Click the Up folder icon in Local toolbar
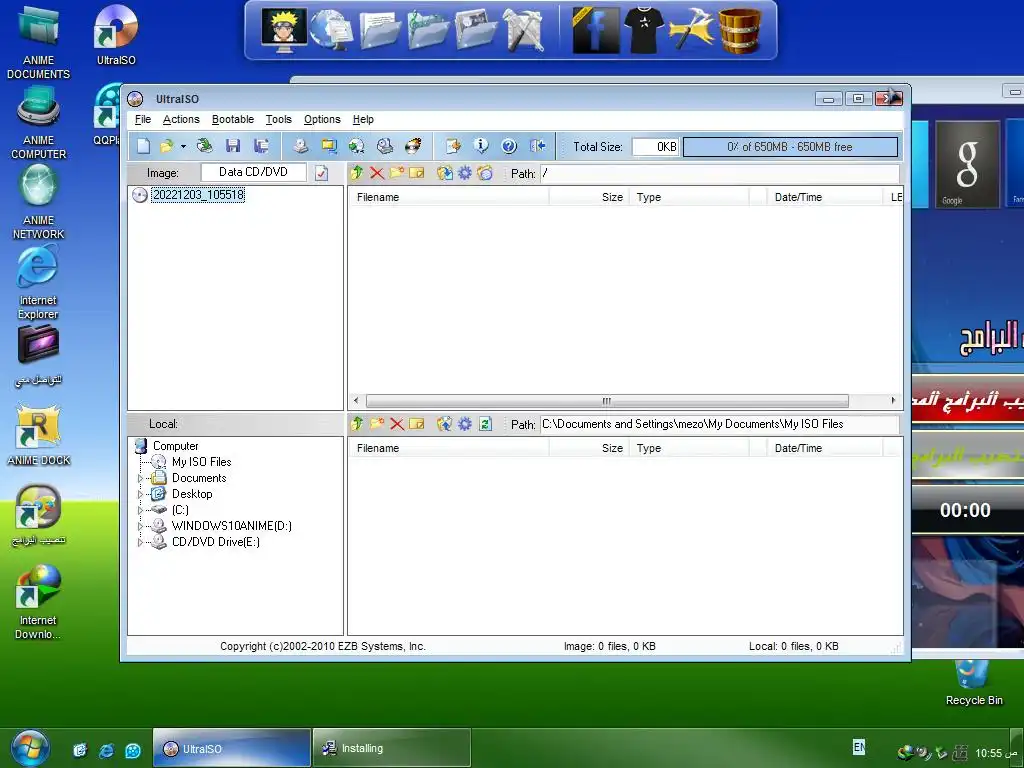 pos(357,424)
